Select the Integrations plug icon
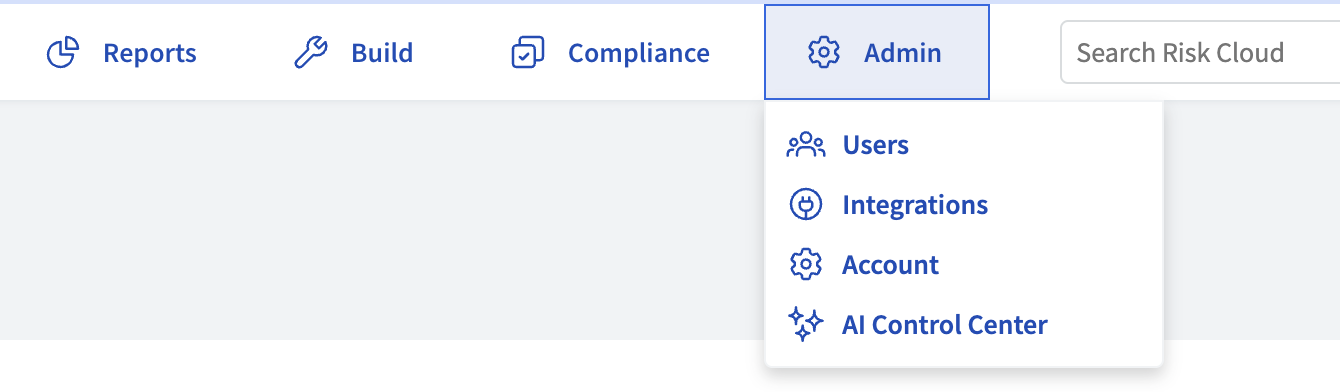 pos(805,205)
